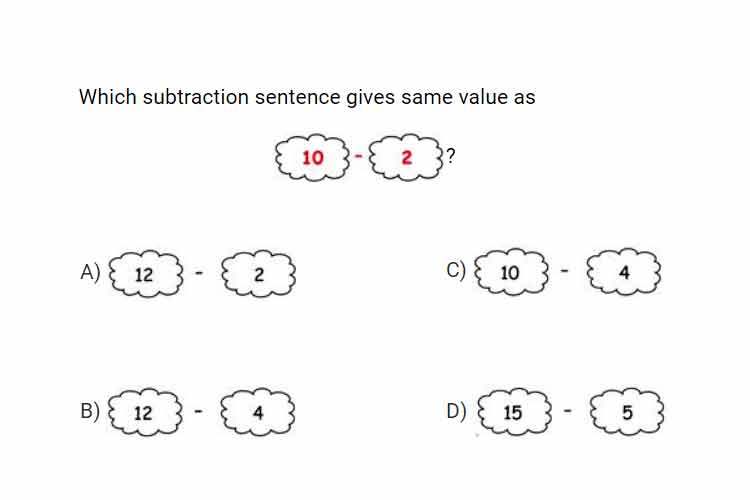Click the 4 cloud in option B
The width and height of the screenshot is (750, 500).
[258, 411]
